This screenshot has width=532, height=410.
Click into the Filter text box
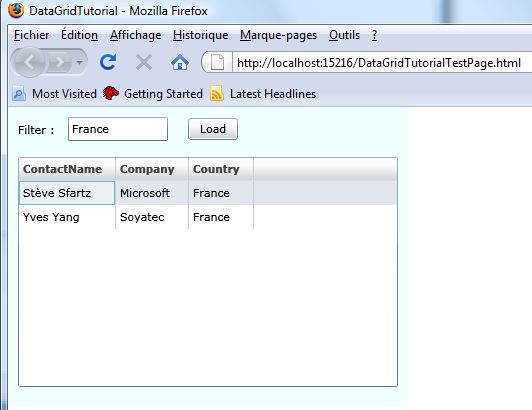pos(118,129)
